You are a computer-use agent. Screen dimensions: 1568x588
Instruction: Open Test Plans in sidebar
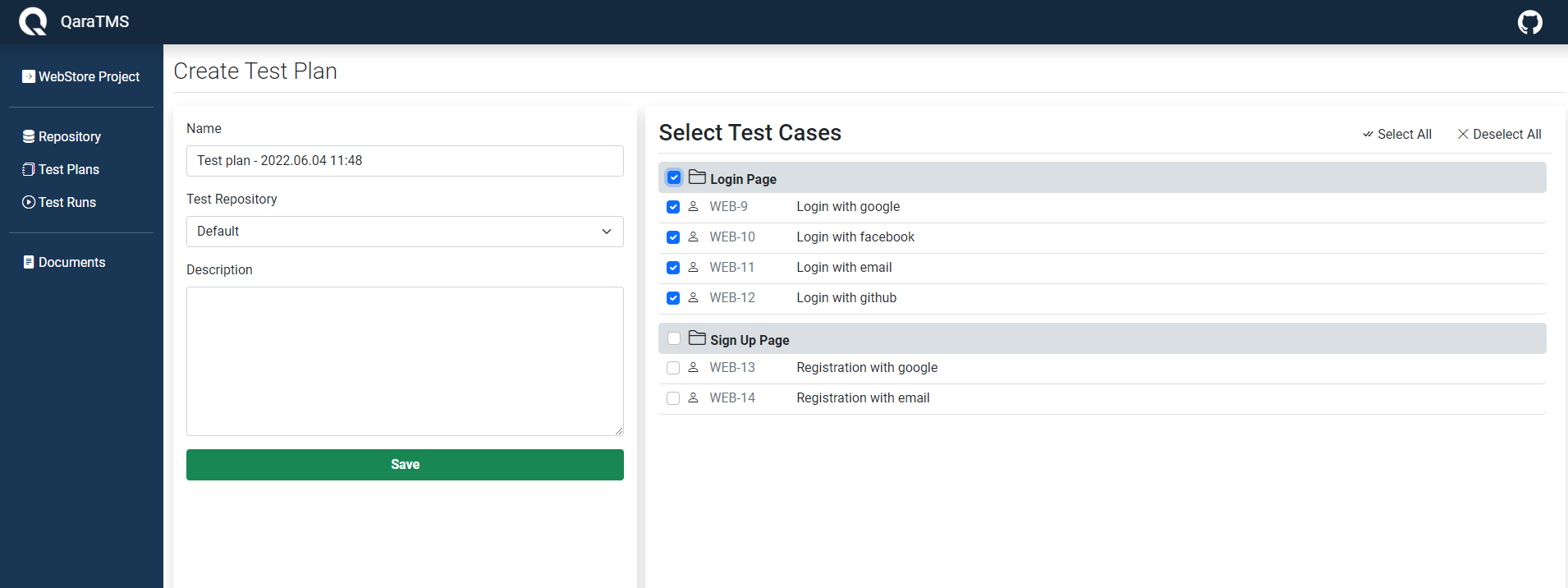click(68, 169)
